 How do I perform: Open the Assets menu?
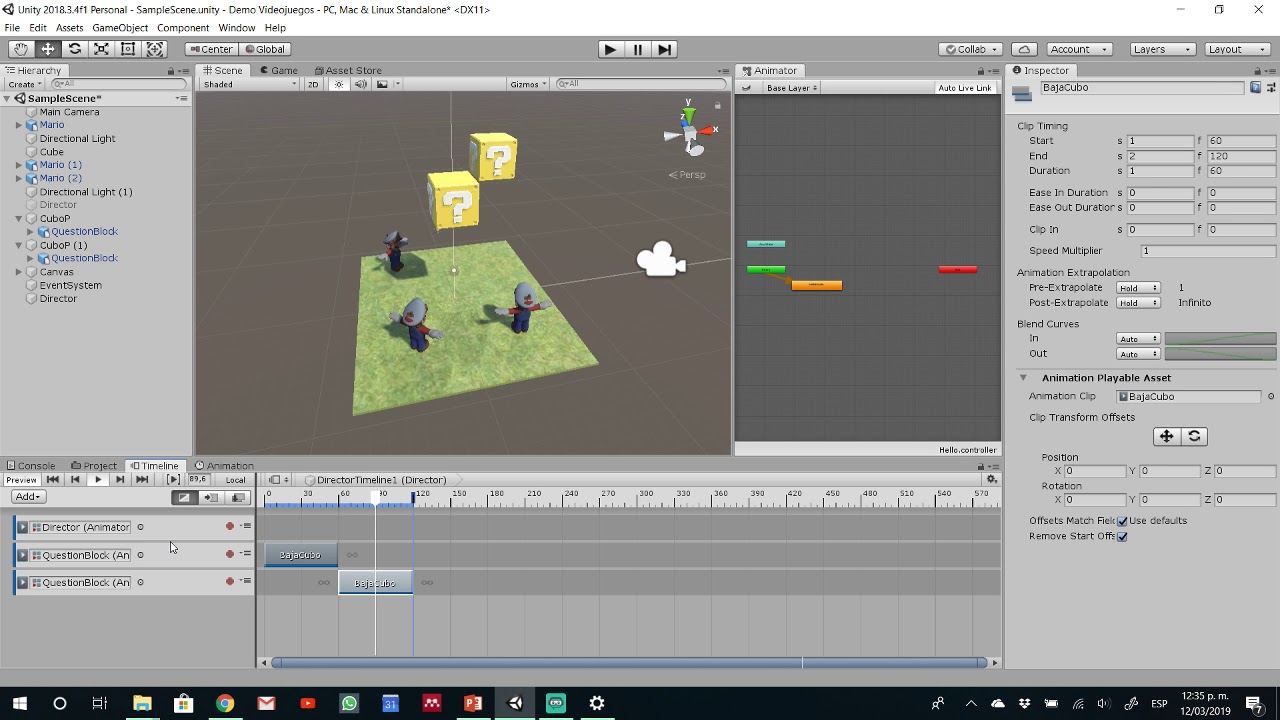[69, 28]
